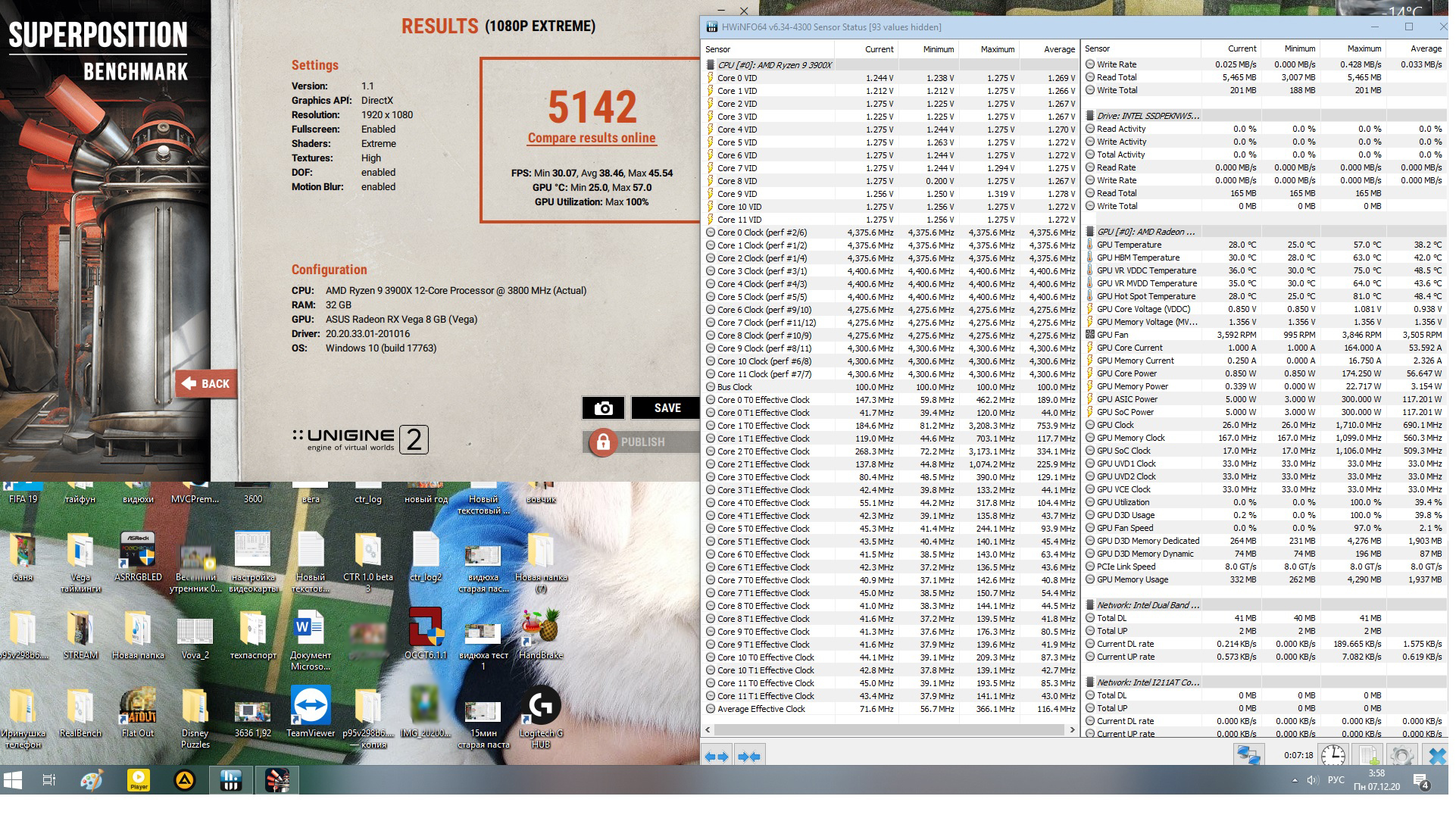
Task: Start logging with the sheet-plus icon
Action: click(x=1368, y=755)
